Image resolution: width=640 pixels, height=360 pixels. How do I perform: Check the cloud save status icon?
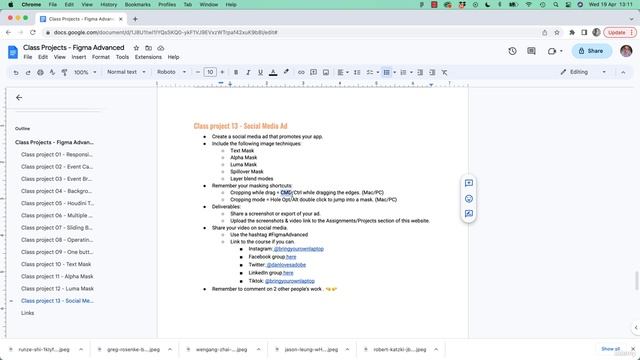click(161, 48)
